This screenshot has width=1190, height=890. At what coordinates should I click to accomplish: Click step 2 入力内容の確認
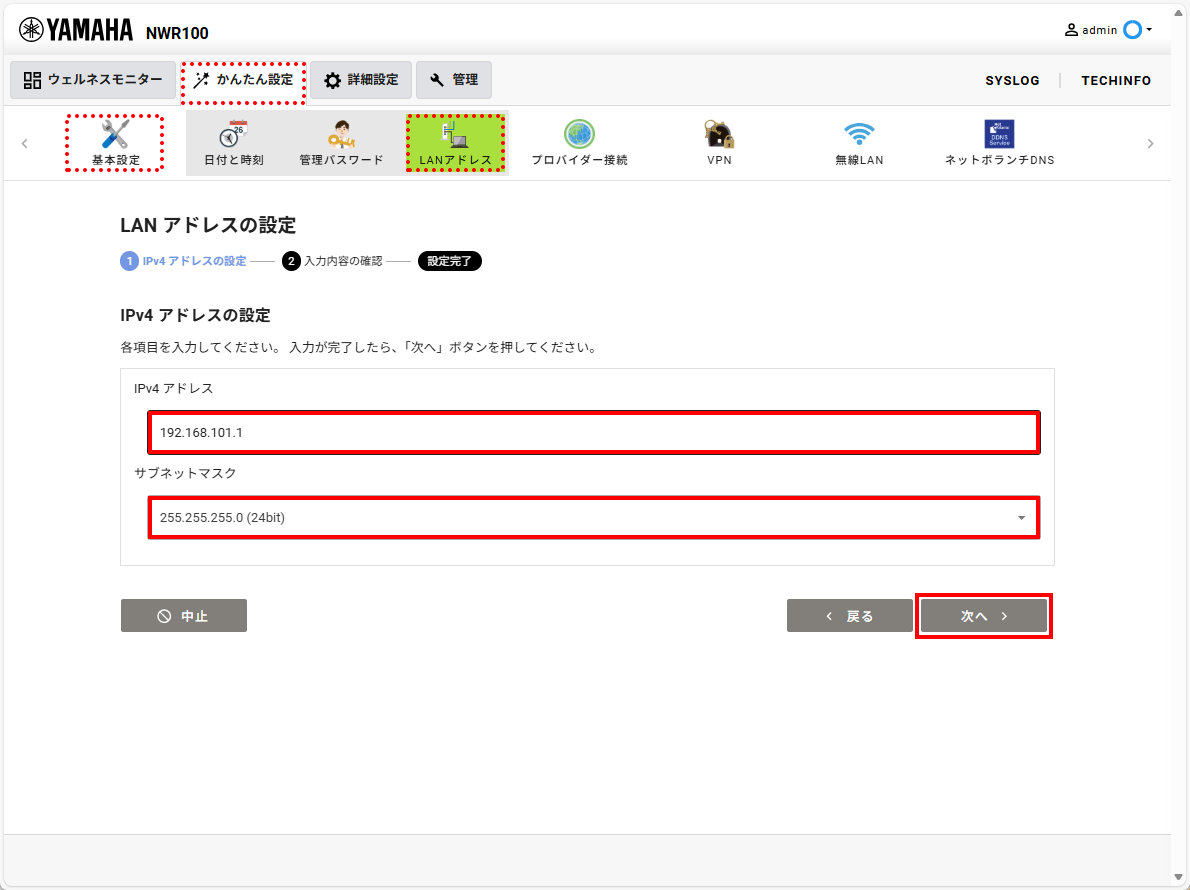(332, 261)
